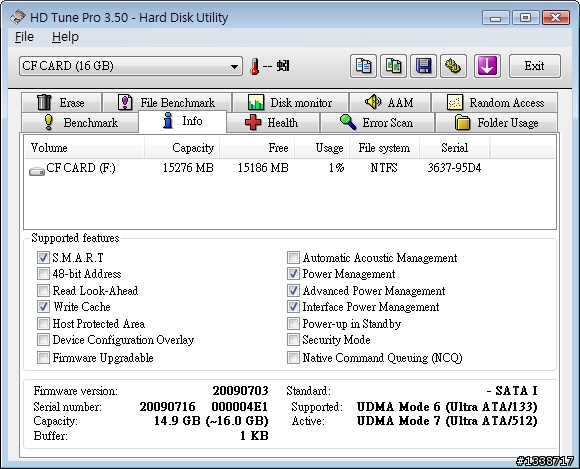The width and height of the screenshot is (580, 469).
Task: Click the floppy disk save icon
Action: pos(423,66)
